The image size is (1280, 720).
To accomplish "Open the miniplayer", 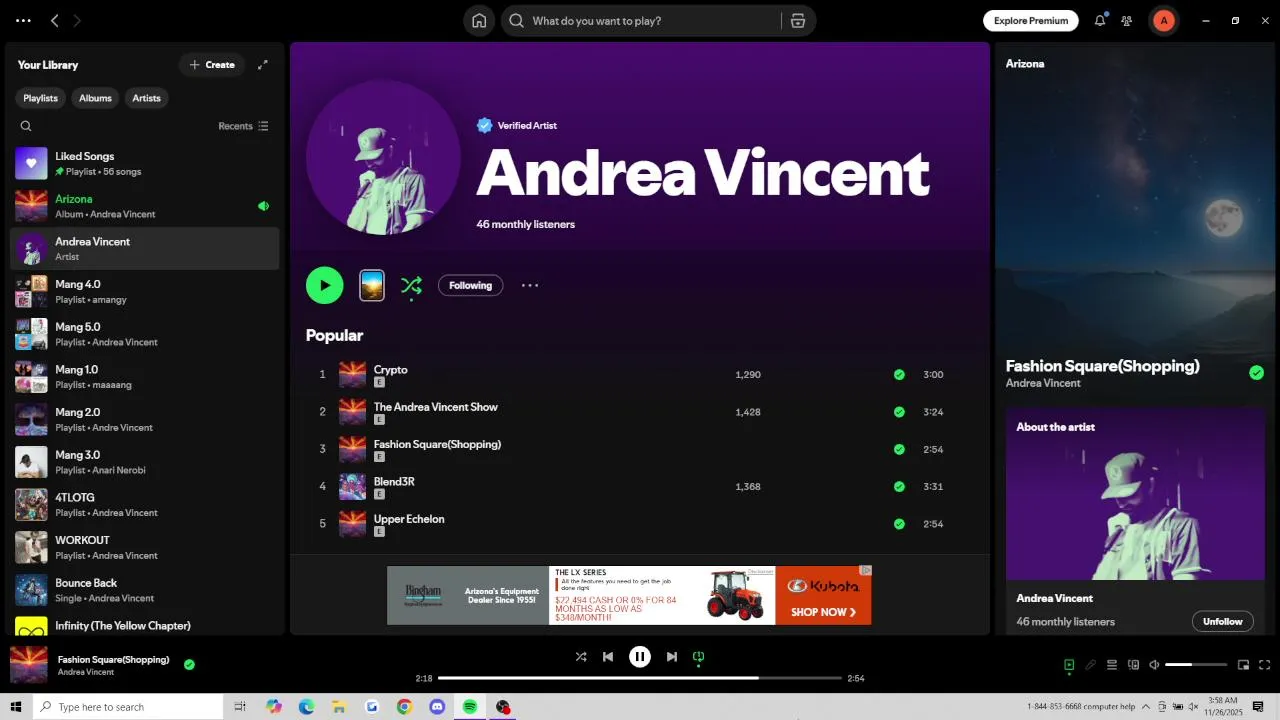I will [x=1244, y=665].
